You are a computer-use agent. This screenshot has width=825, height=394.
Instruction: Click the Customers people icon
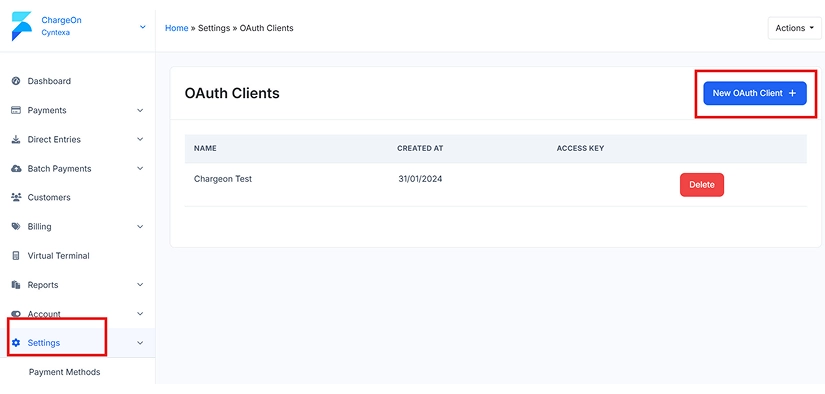coord(16,197)
